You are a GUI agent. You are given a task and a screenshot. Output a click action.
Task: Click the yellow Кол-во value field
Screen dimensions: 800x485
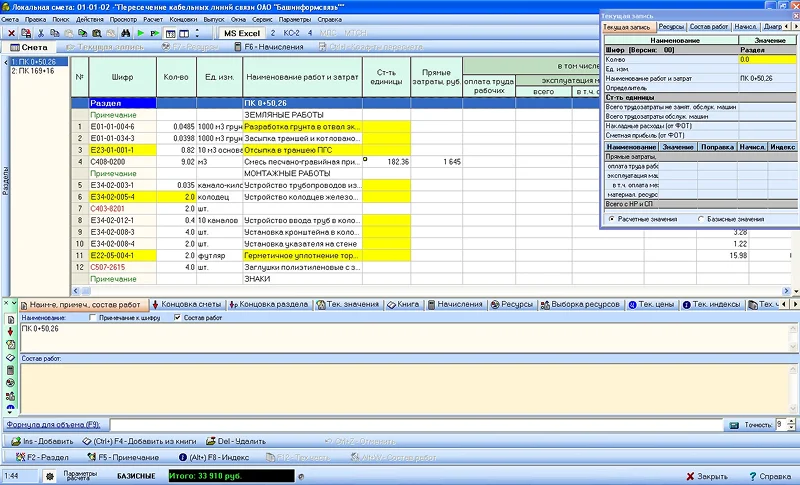coord(766,59)
